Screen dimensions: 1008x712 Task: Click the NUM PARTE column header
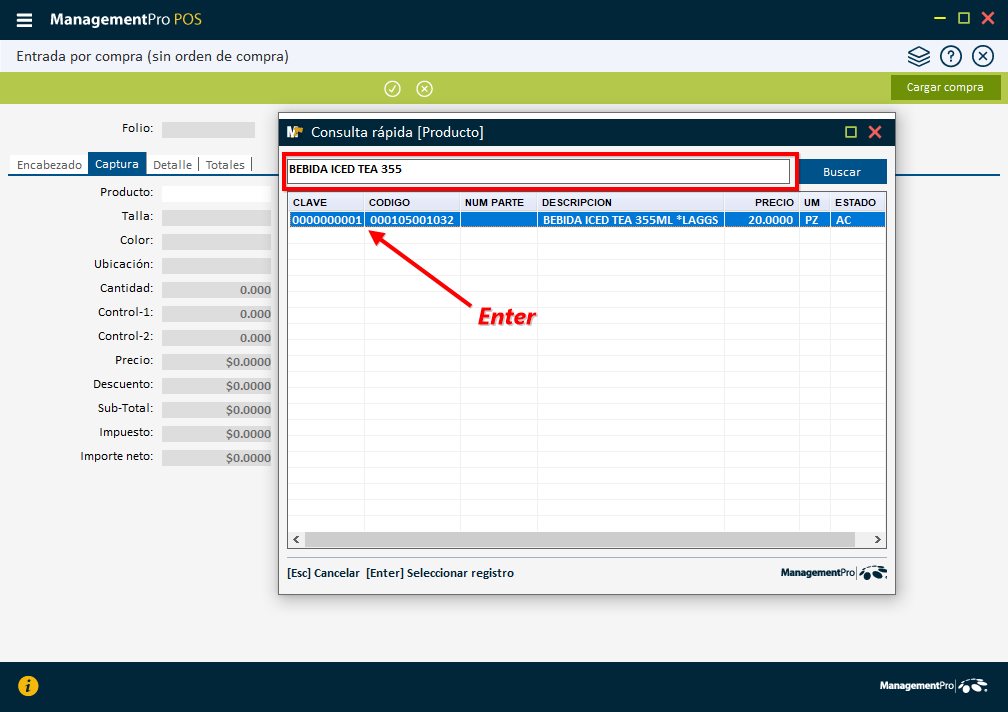499,202
